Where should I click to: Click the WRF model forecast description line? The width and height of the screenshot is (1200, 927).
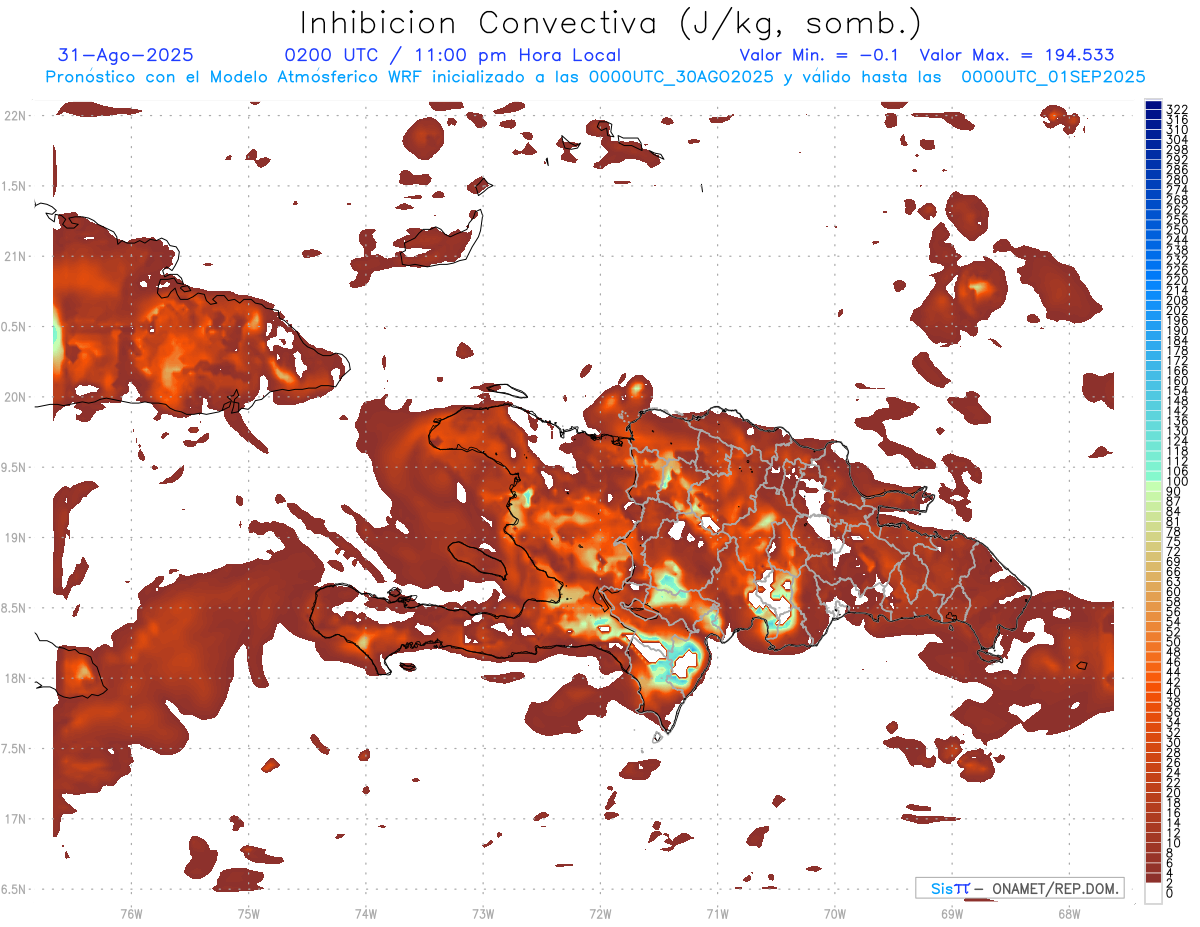tap(595, 76)
